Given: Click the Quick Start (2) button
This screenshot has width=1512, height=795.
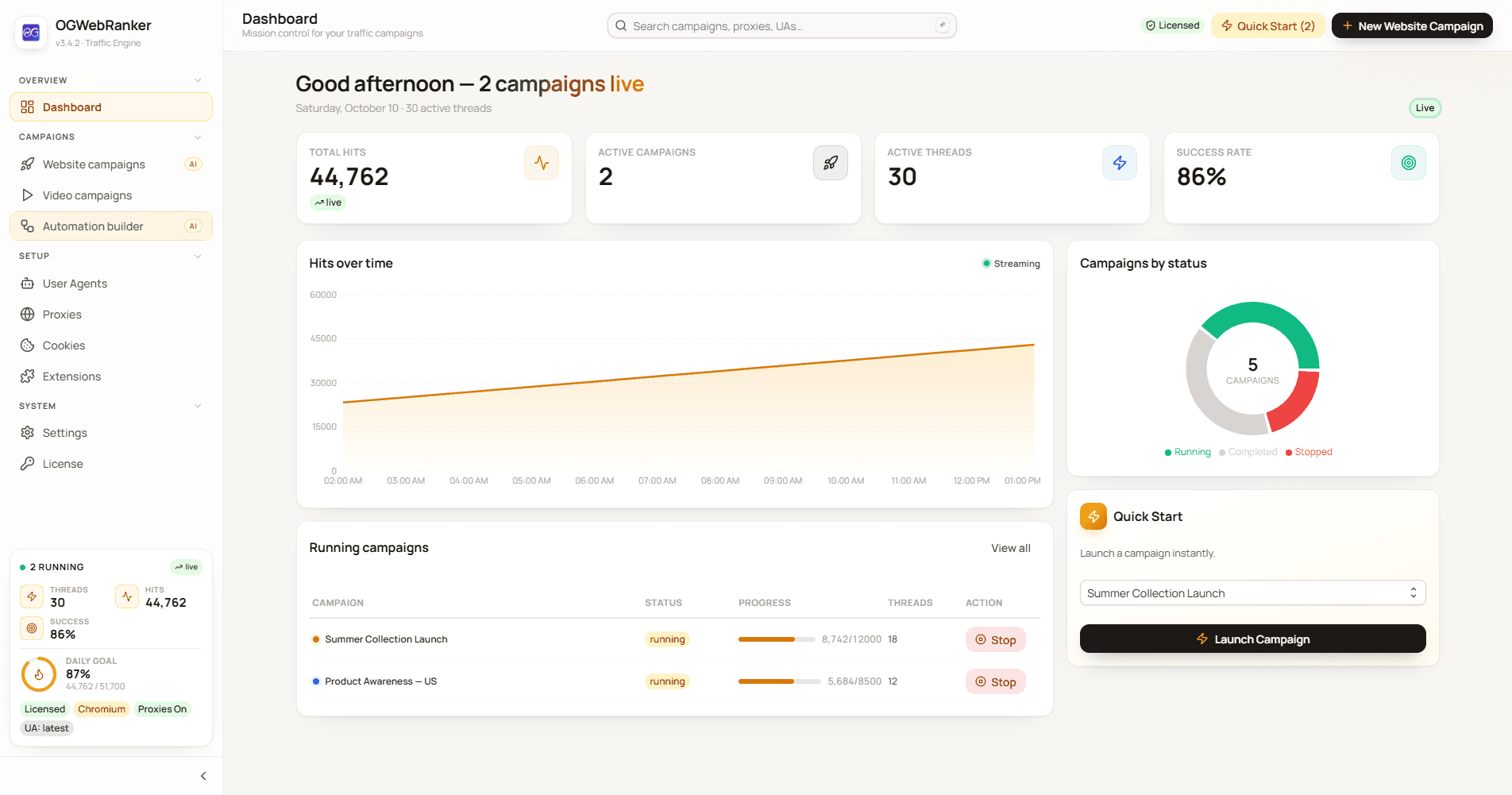Looking at the screenshot, I should 1267,25.
